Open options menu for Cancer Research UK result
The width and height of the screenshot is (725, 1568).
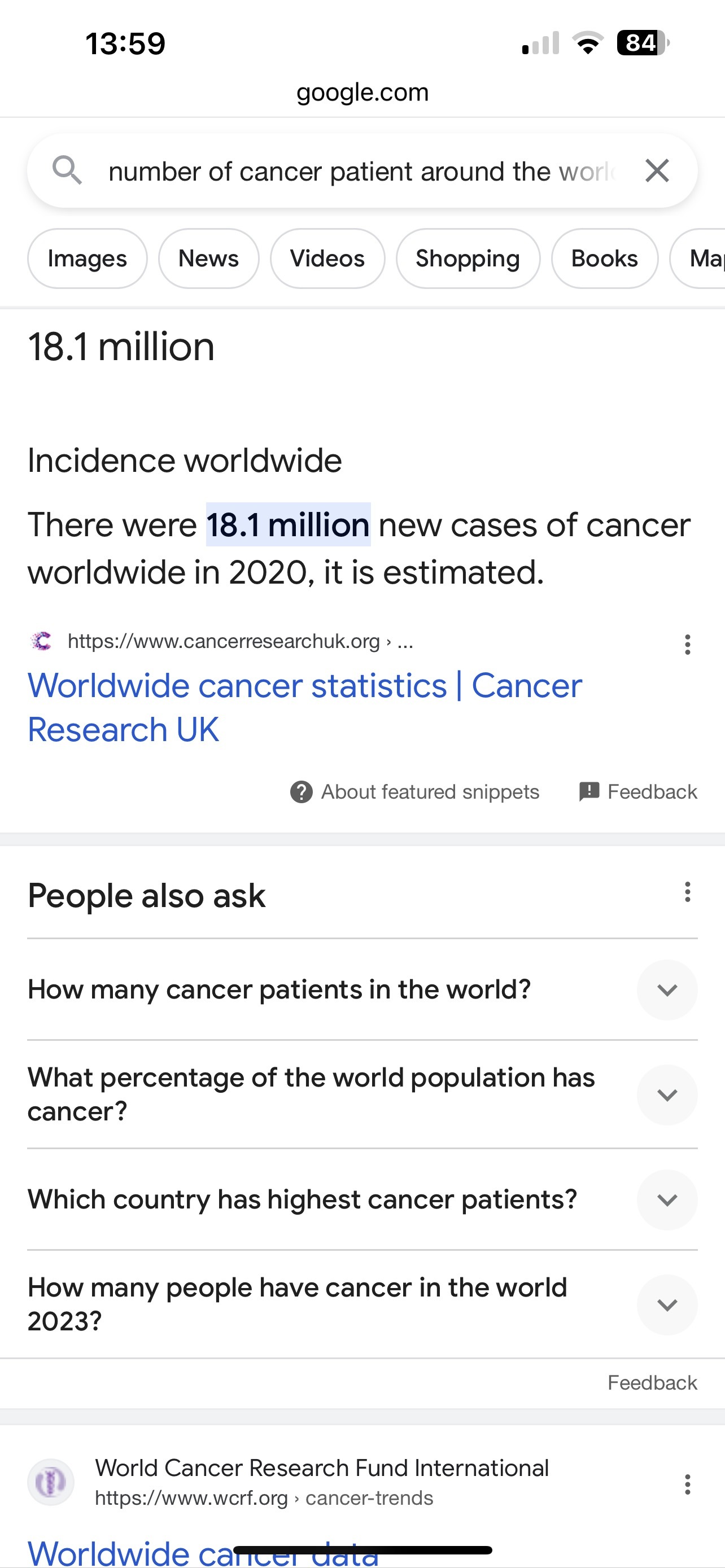click(687, 644)
